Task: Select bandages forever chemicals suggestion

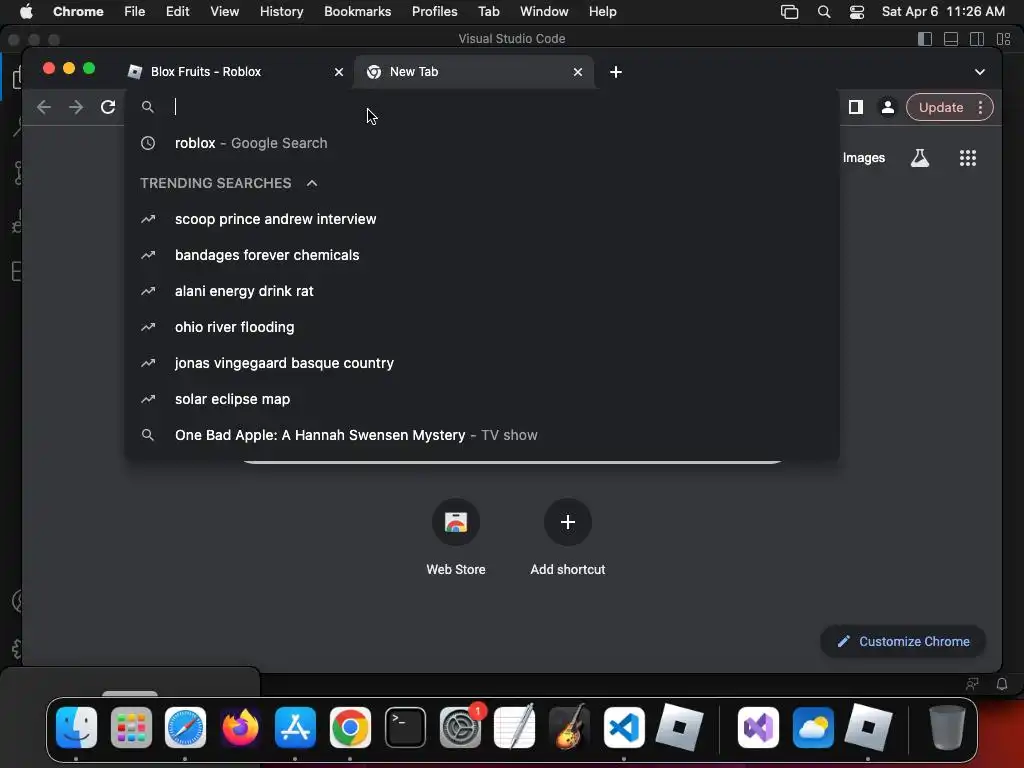Action: pyautogui.click(x=482, y=255)
